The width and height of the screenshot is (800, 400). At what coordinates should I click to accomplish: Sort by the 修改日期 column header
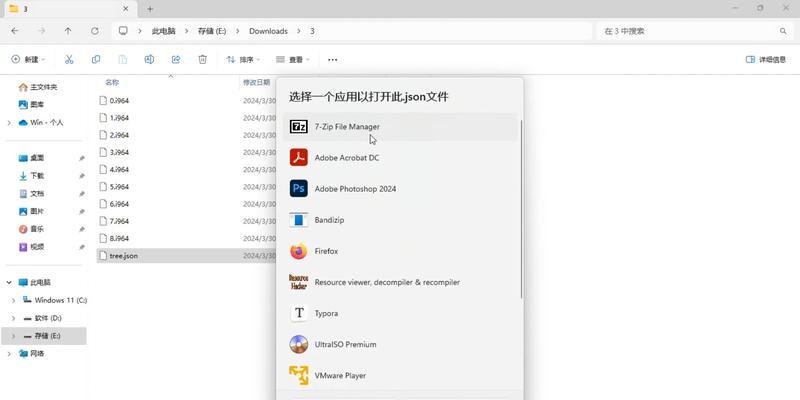click(256, 82)
